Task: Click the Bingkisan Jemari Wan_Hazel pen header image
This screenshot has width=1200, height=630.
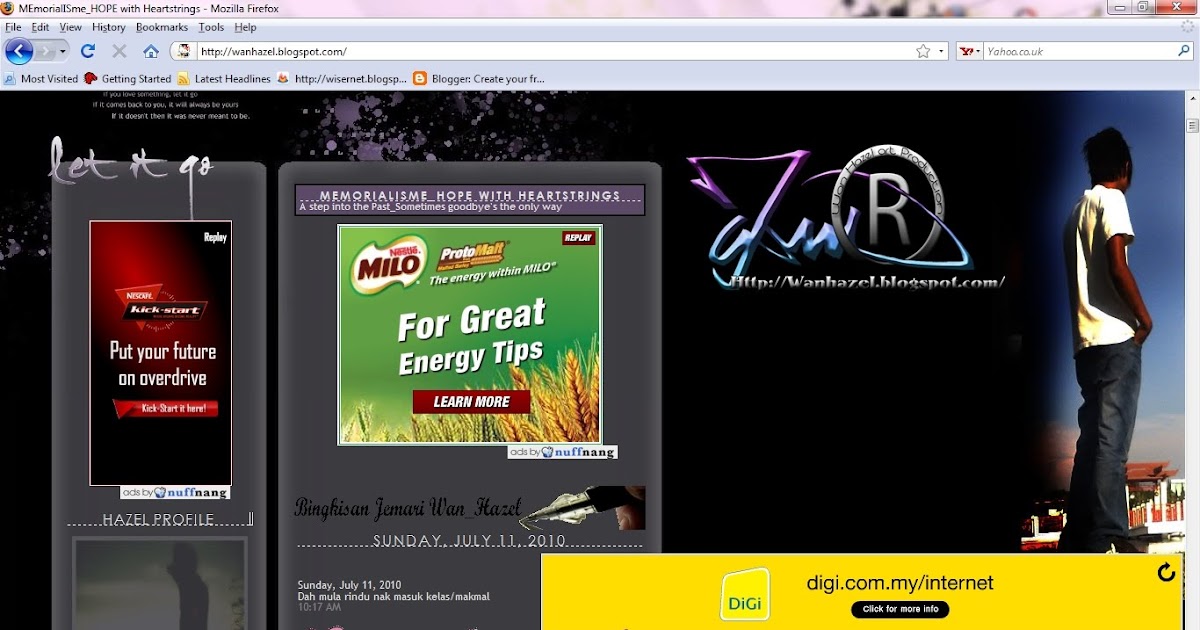Action: point(470,508)
